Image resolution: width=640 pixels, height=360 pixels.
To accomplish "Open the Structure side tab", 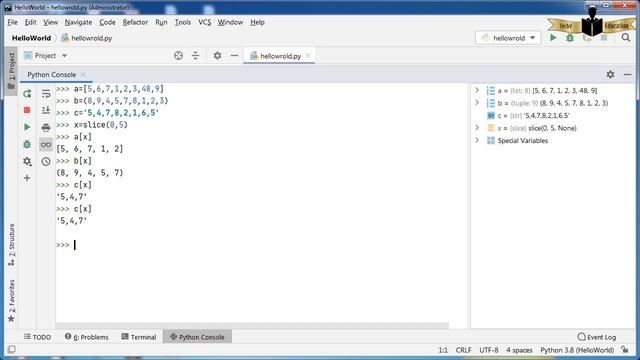I will pyautogui.click(x=11, y=245).
